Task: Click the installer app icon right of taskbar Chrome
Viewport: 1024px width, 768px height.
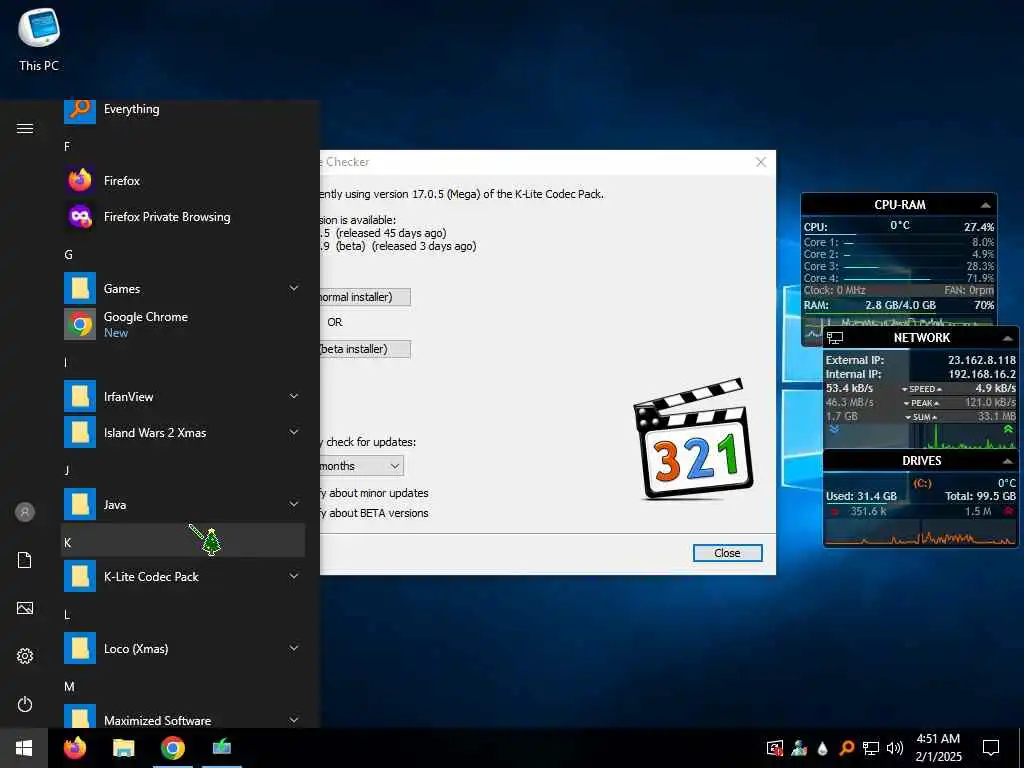Action: pos(221,747)
